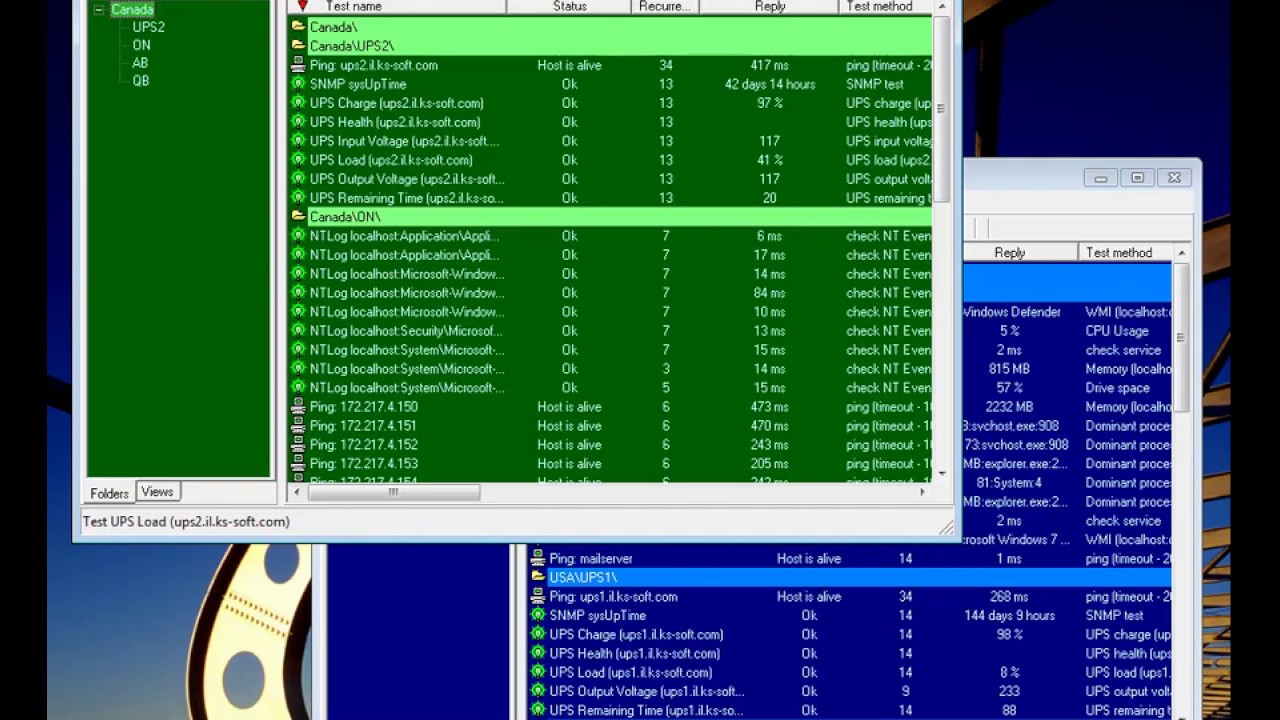Click the green icon of the 42 days SNMP sysUpTime row
This screenshot has height=720, width=1280.
pos(298,84)
